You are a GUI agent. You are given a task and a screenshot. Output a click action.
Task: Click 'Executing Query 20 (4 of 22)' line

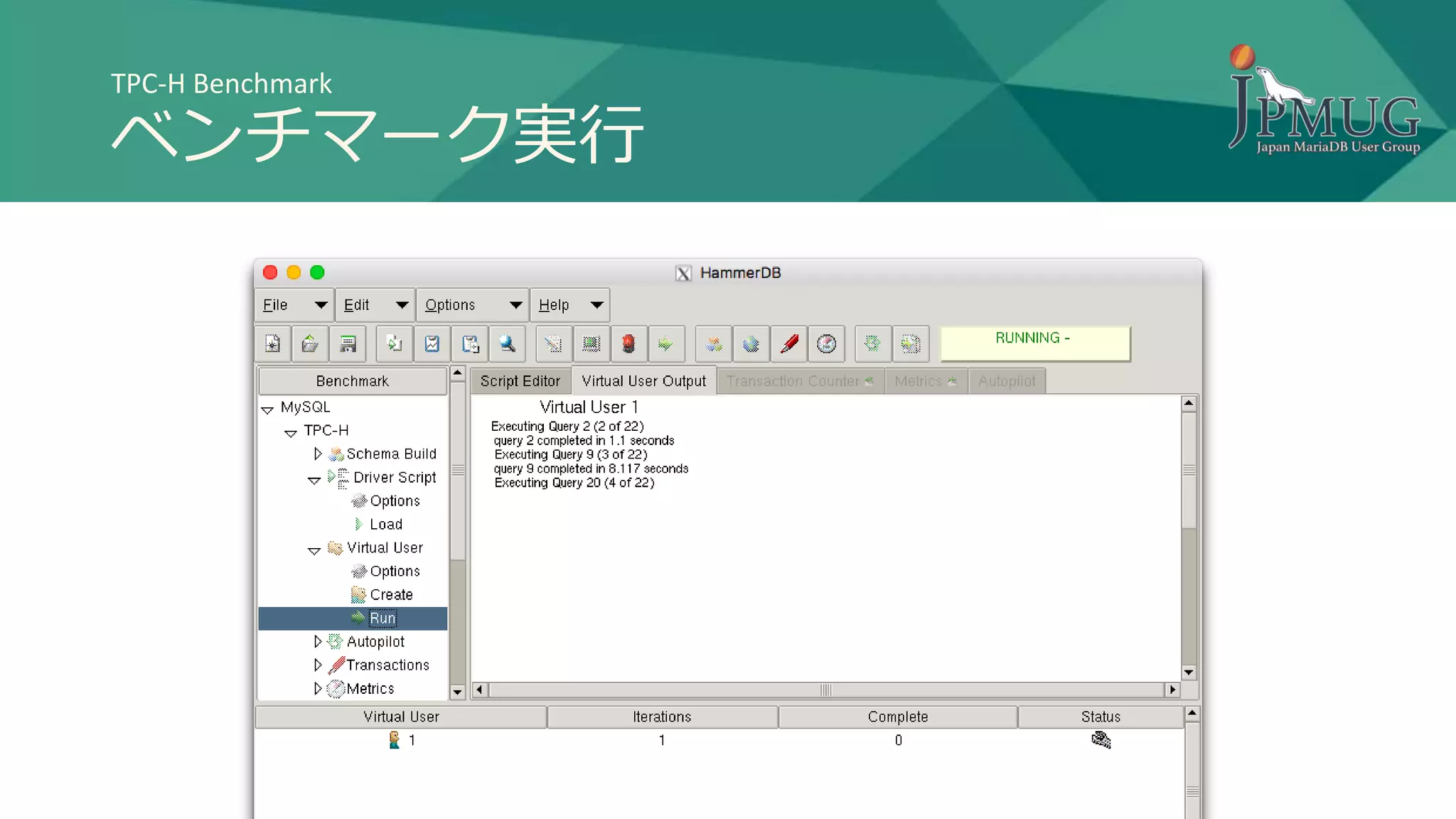click(574, 483)
